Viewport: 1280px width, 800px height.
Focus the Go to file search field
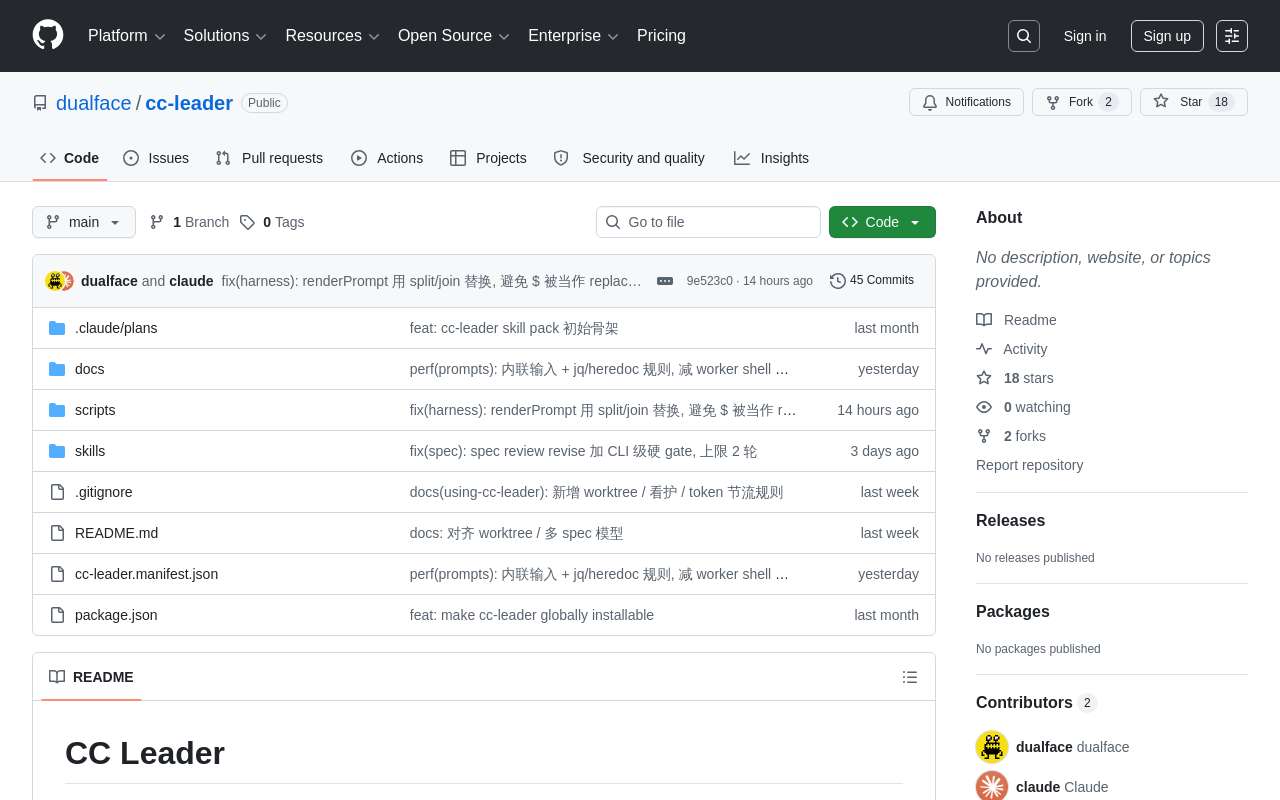(708, 222)
